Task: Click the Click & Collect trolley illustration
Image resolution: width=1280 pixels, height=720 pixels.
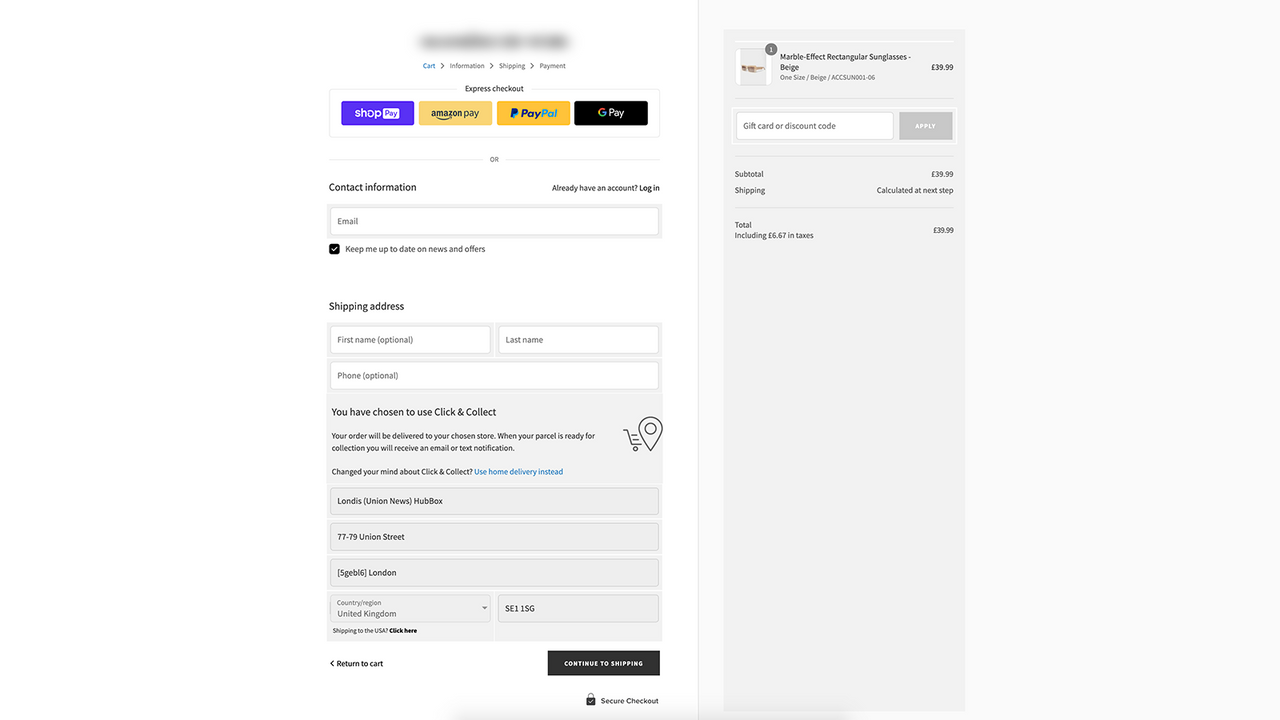Action: (x=641, y=434)
